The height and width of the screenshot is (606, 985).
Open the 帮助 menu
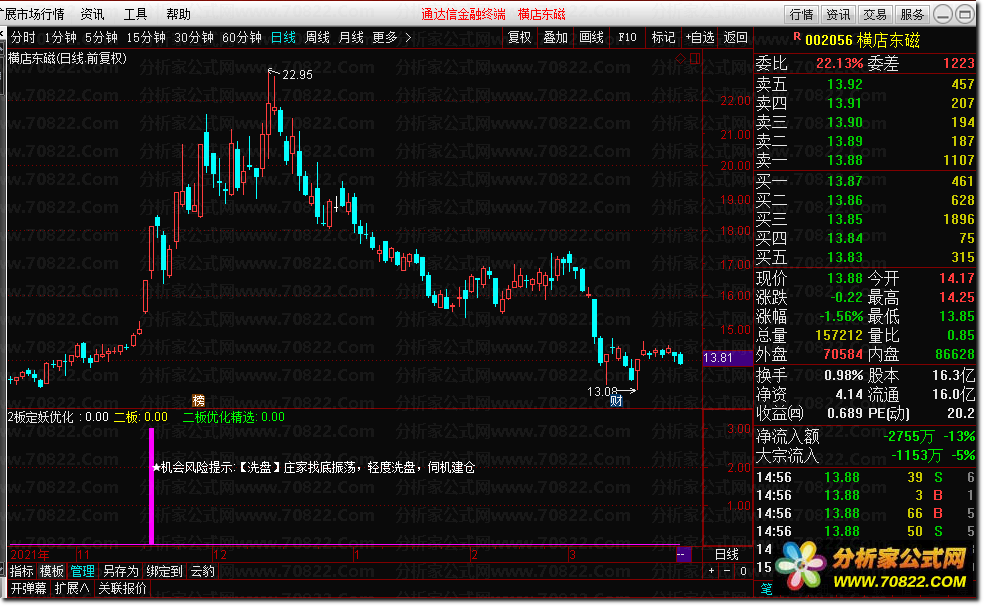coord(178,14)
